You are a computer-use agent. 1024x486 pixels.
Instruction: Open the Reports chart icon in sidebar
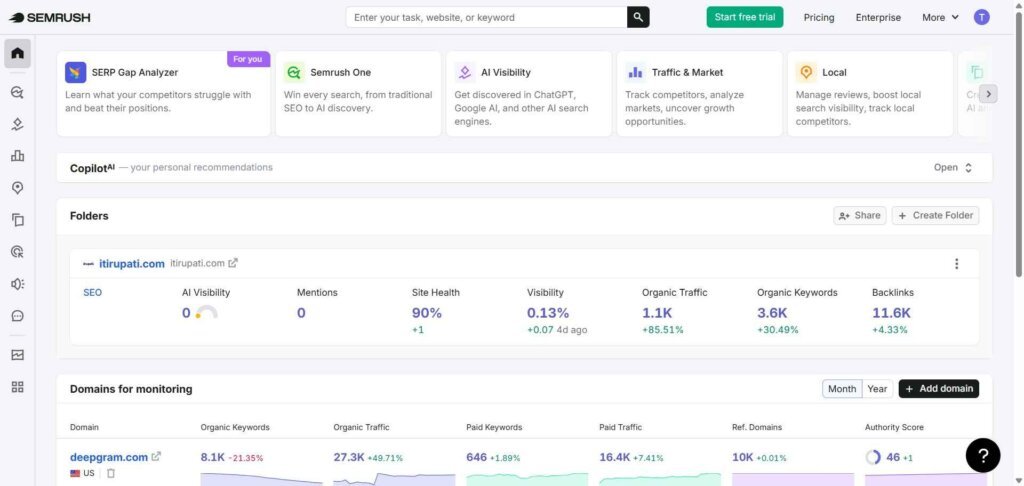18,355
